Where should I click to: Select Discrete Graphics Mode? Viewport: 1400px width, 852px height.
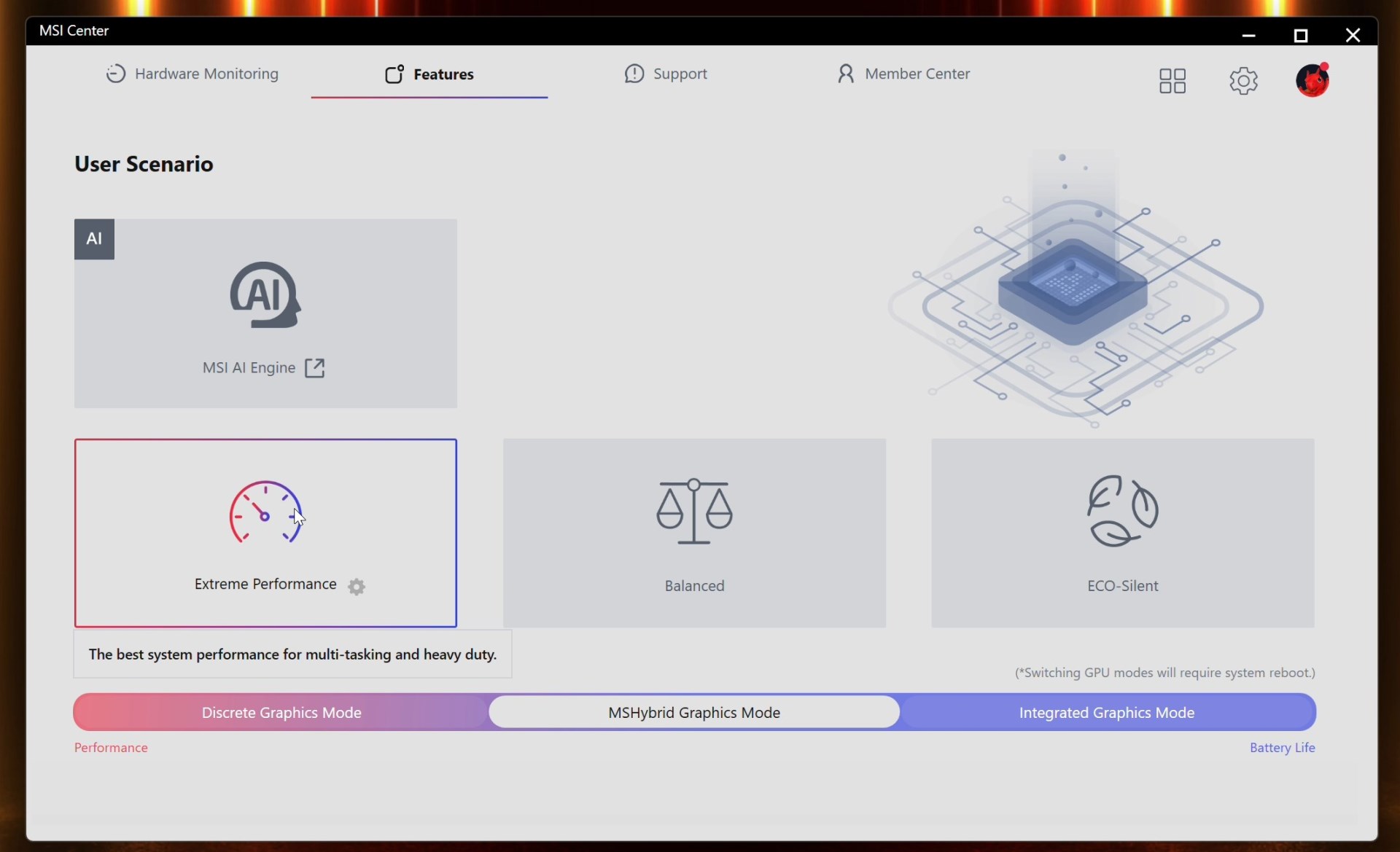coord(281,713)
